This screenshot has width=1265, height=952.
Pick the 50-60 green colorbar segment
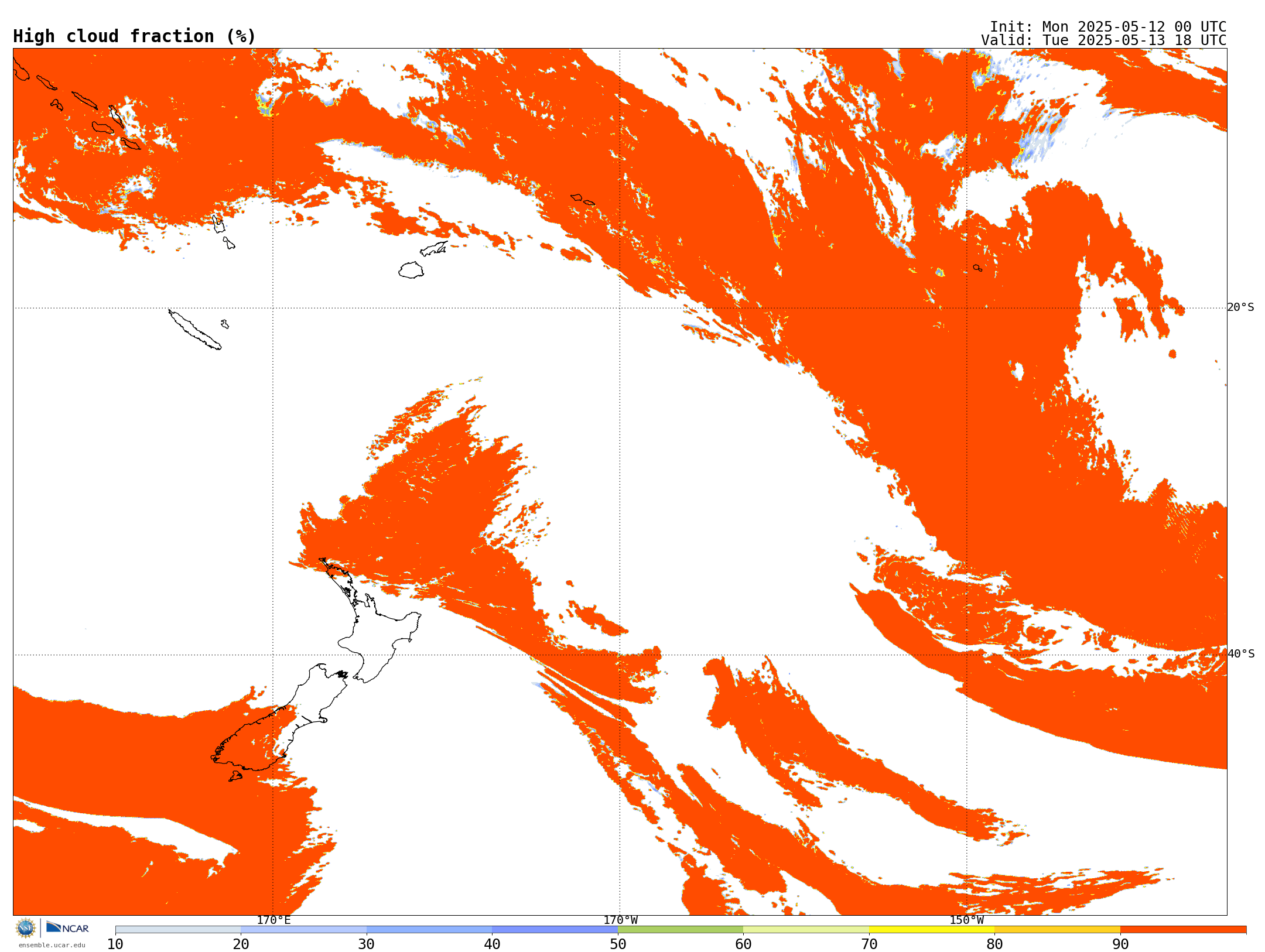681,930
